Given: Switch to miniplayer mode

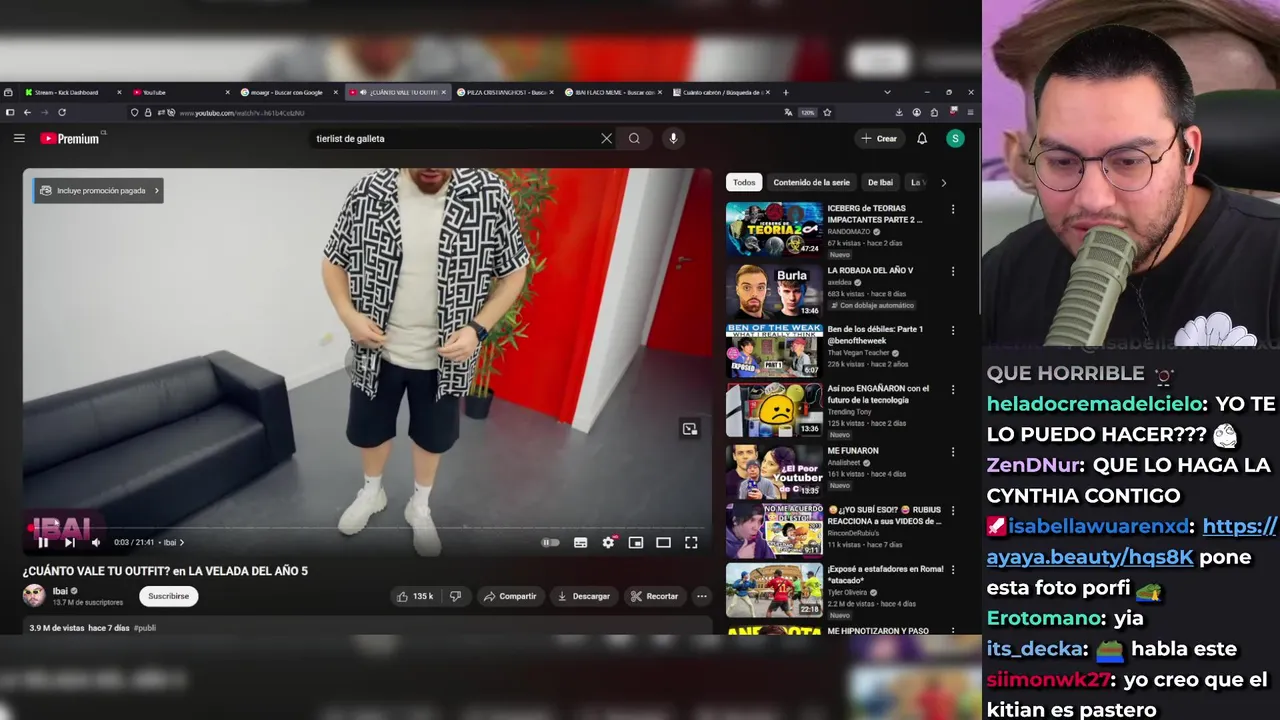Looking at the screenshot, I should pyautogui.click(x=636, y=542).
